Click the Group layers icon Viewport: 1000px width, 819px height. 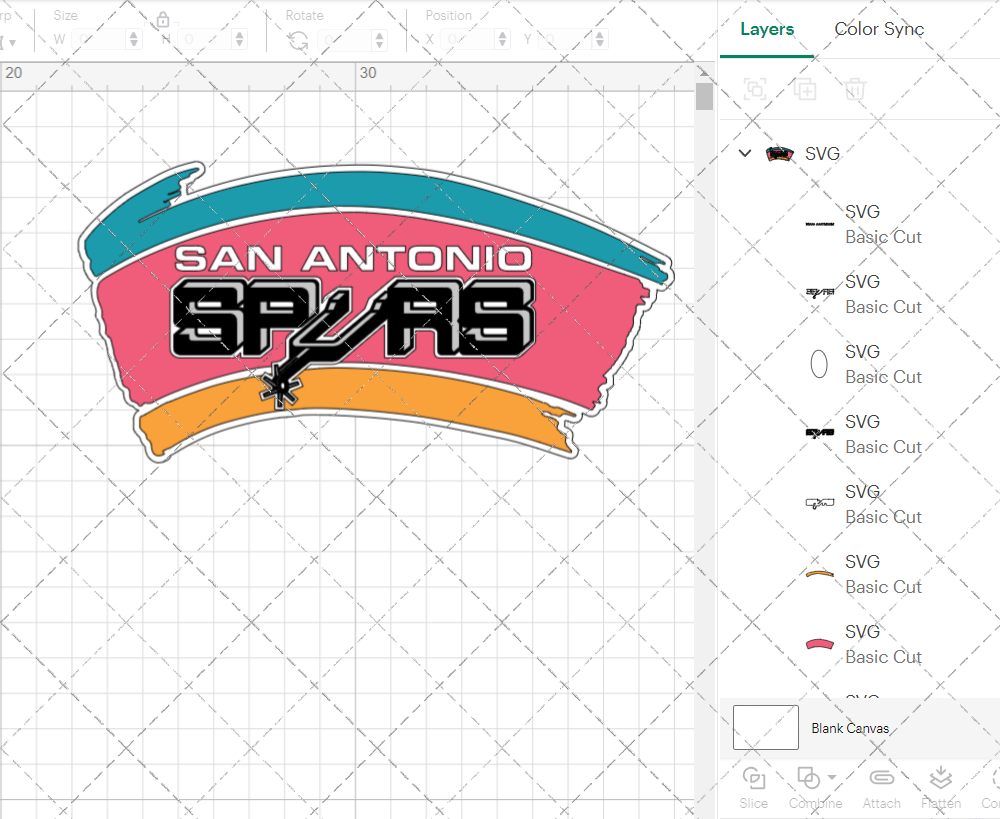pos(755,90)
